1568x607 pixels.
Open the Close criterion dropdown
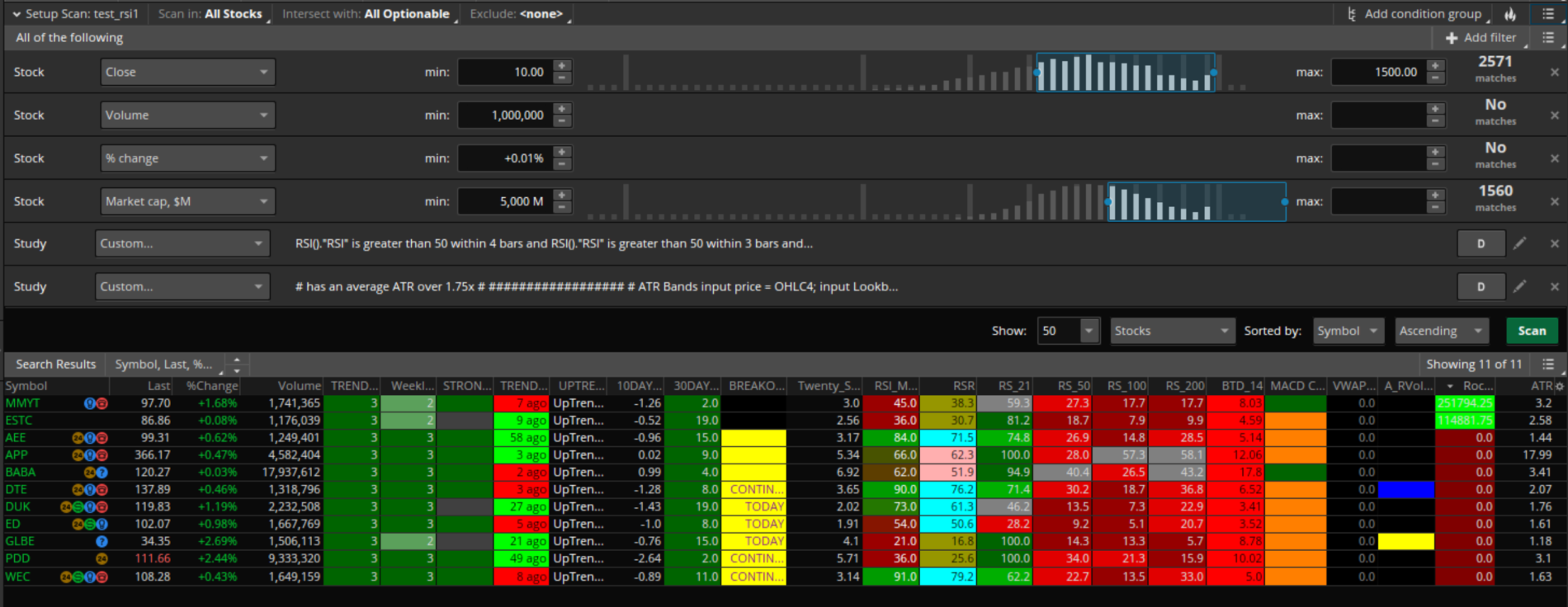click(188, 72)
